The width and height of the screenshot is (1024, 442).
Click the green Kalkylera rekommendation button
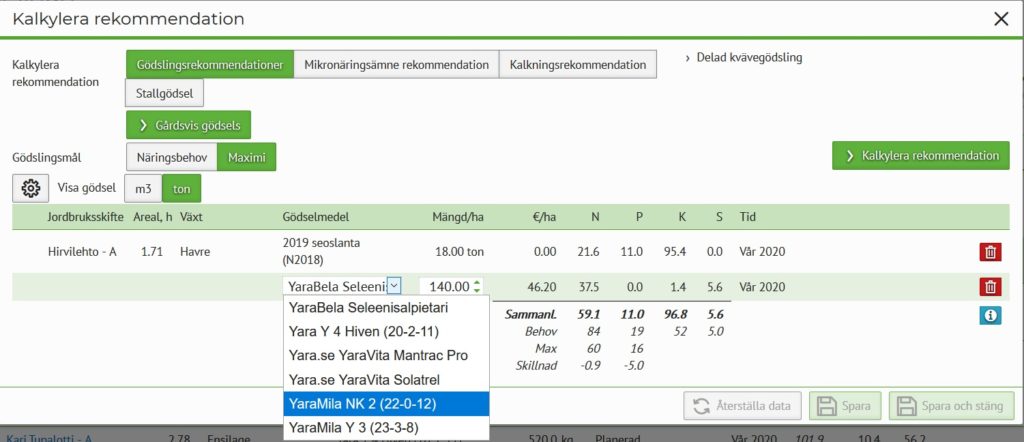[x=921, y=156]
